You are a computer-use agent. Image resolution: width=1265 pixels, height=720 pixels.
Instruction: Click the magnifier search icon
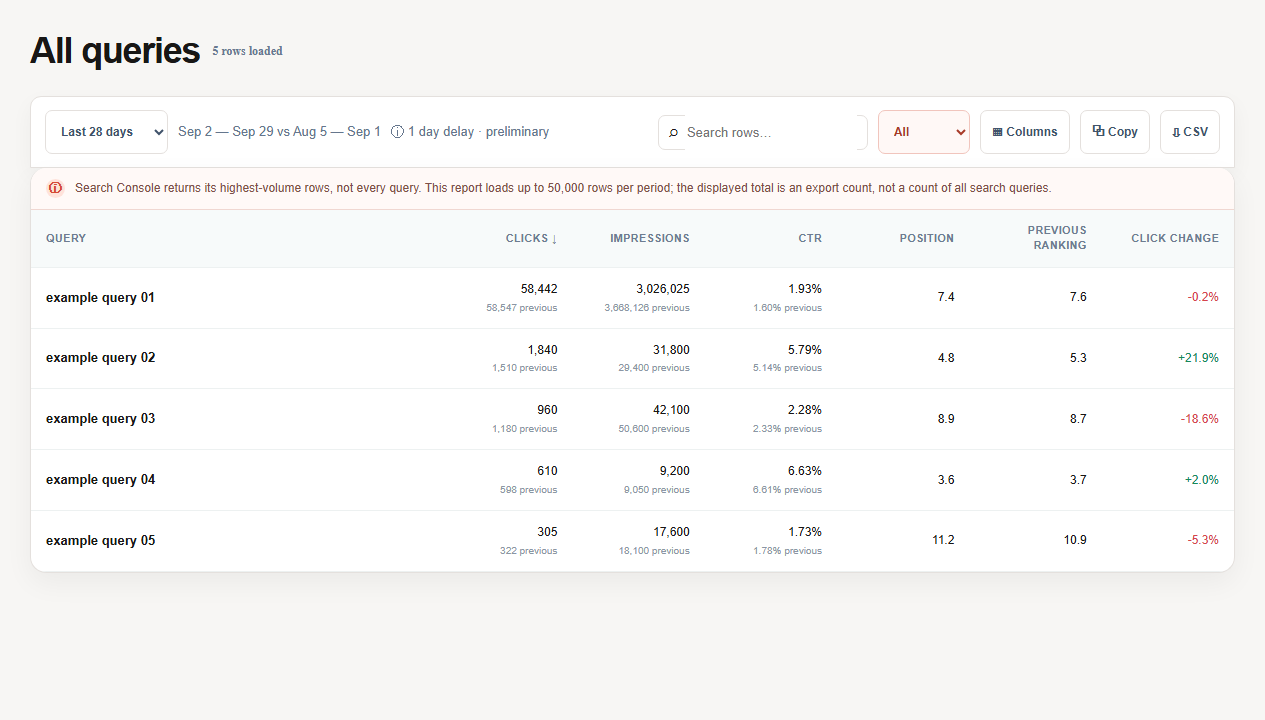pyautogui.click(x=673, y=132)
